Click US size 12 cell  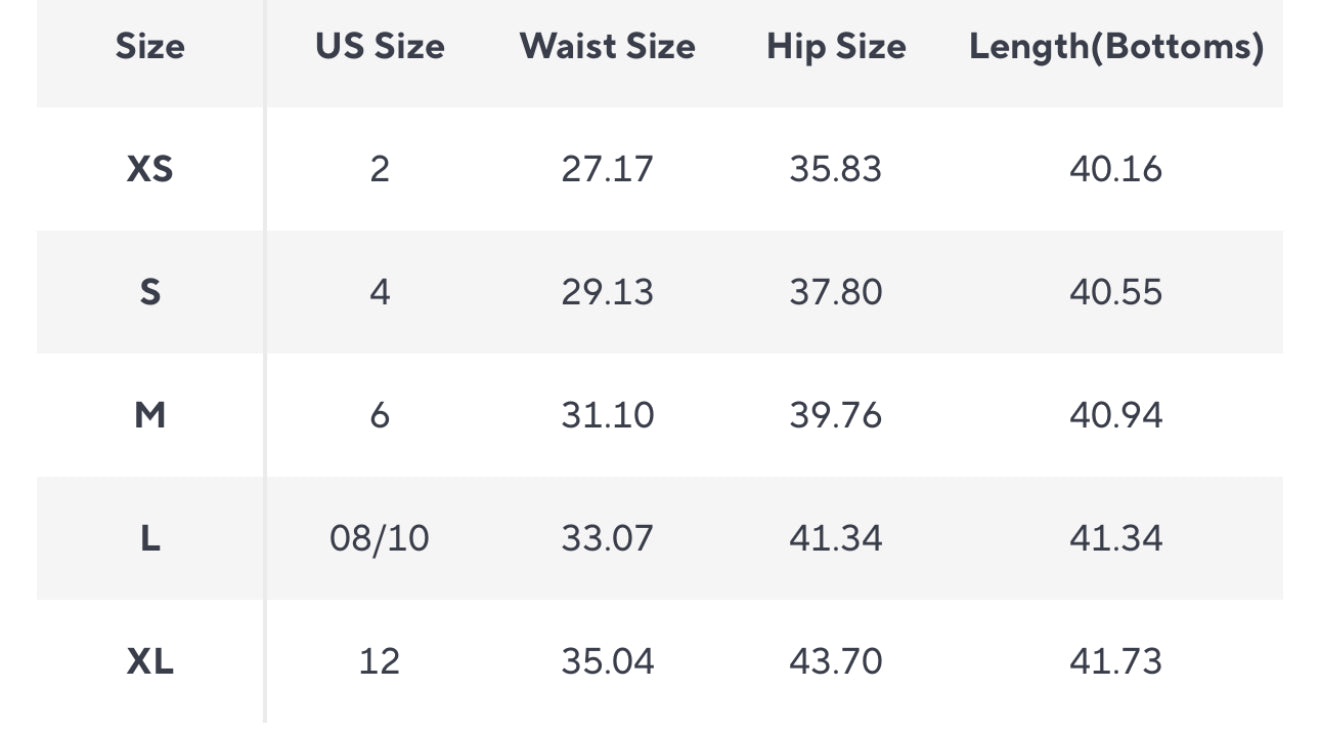click(380, 661)
